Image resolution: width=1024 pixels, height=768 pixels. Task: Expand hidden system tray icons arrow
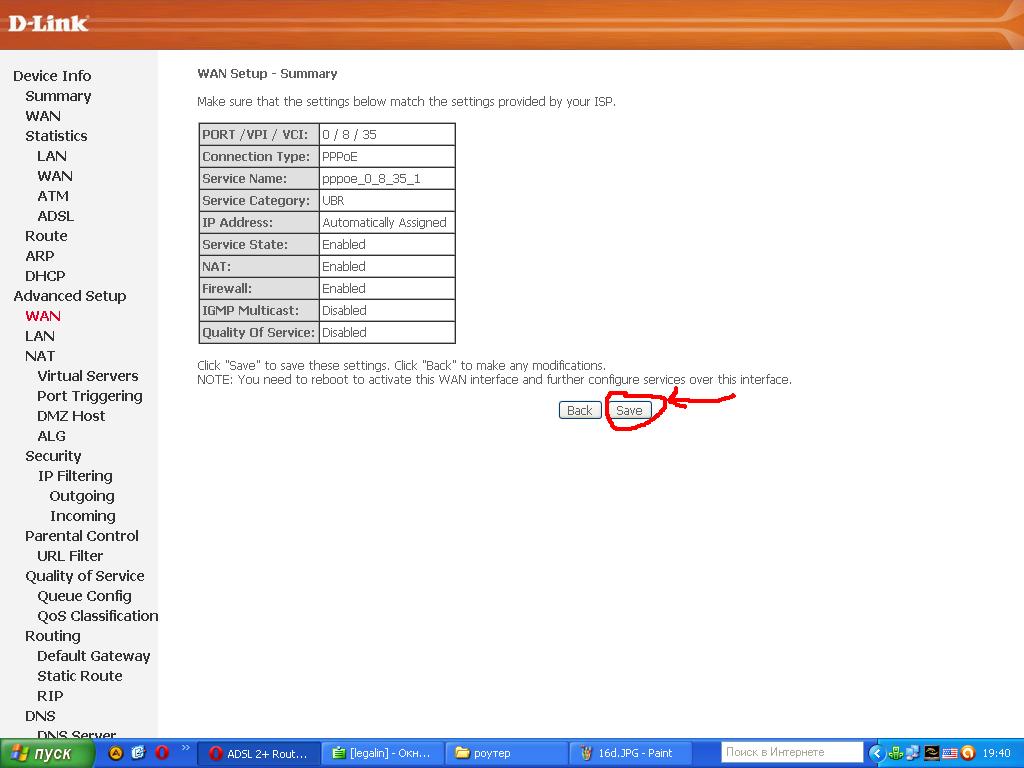click(x=877, y=753)
